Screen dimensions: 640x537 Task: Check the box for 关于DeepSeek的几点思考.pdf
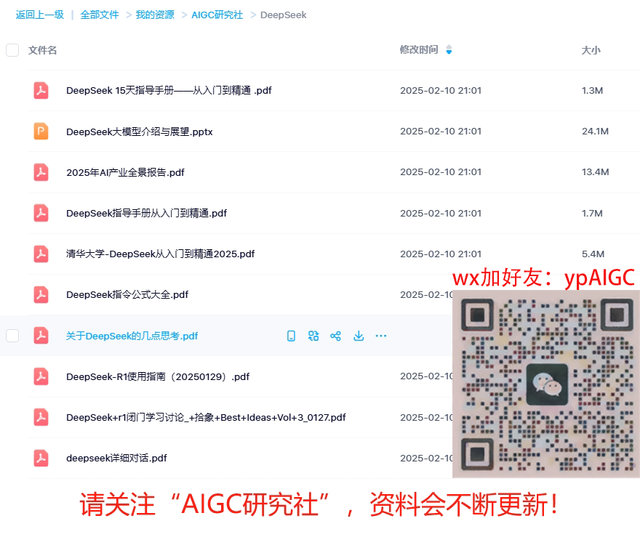click(12, 335)
